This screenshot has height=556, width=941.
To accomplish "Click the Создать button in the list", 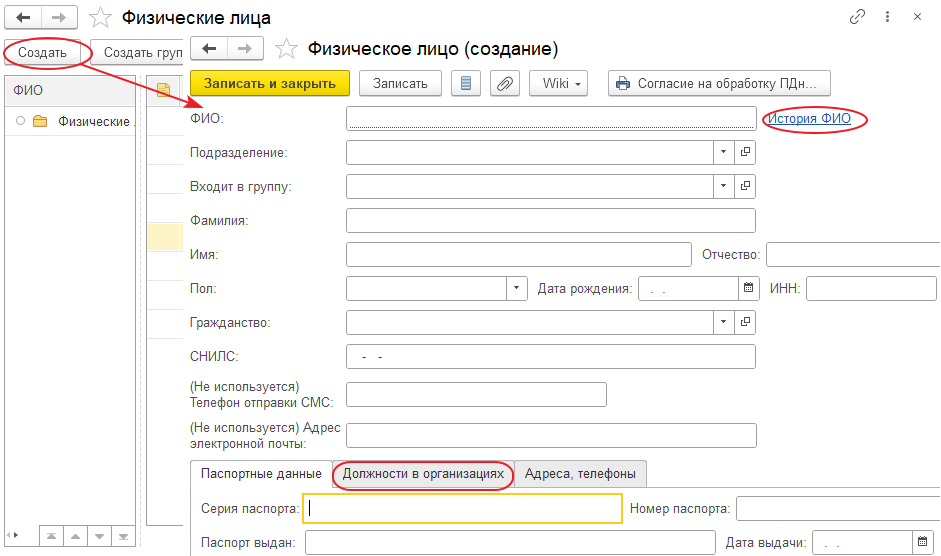I will [42, 53].
